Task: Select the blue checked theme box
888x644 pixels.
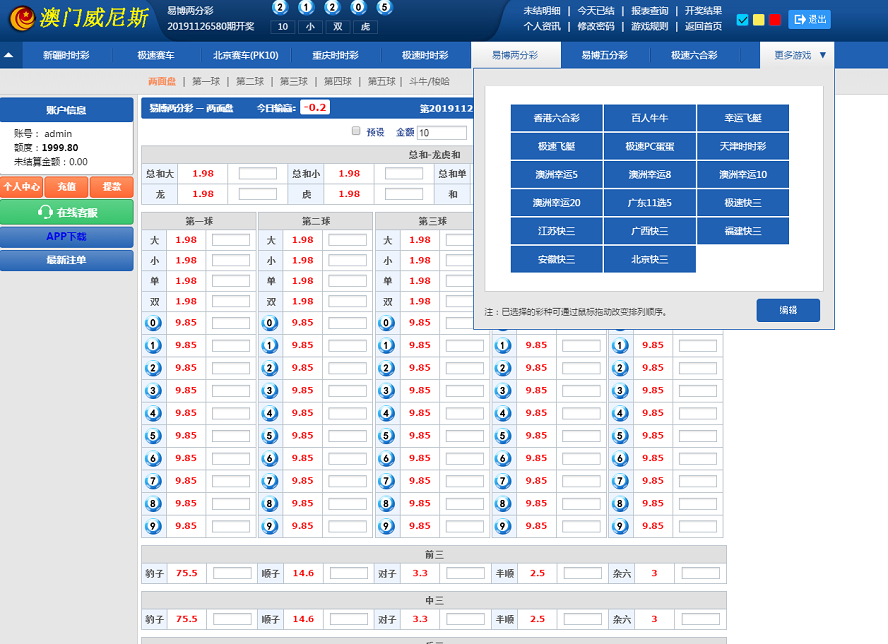Action: (742, 20)
